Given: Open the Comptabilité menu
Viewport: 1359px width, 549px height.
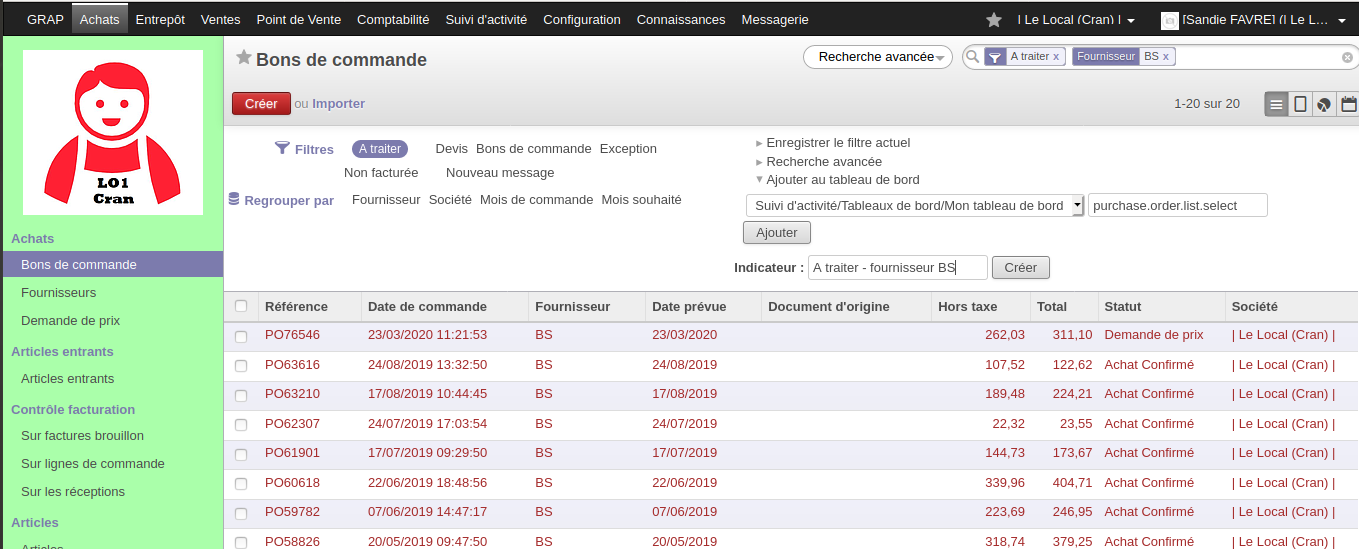Looking at the screenshot, I should (x=393, y=20).
